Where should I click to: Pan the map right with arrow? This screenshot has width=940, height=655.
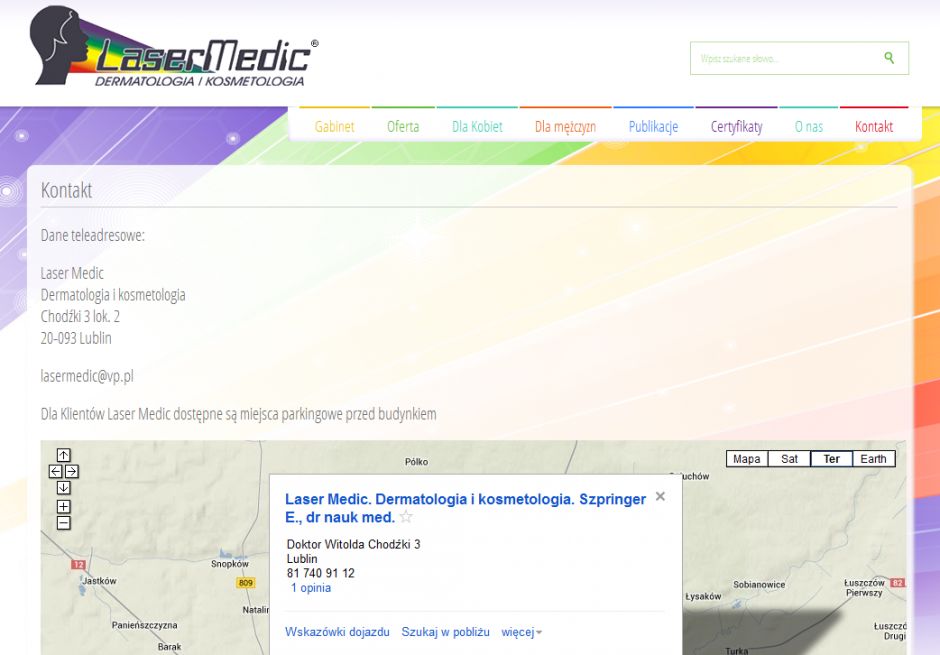71,472
